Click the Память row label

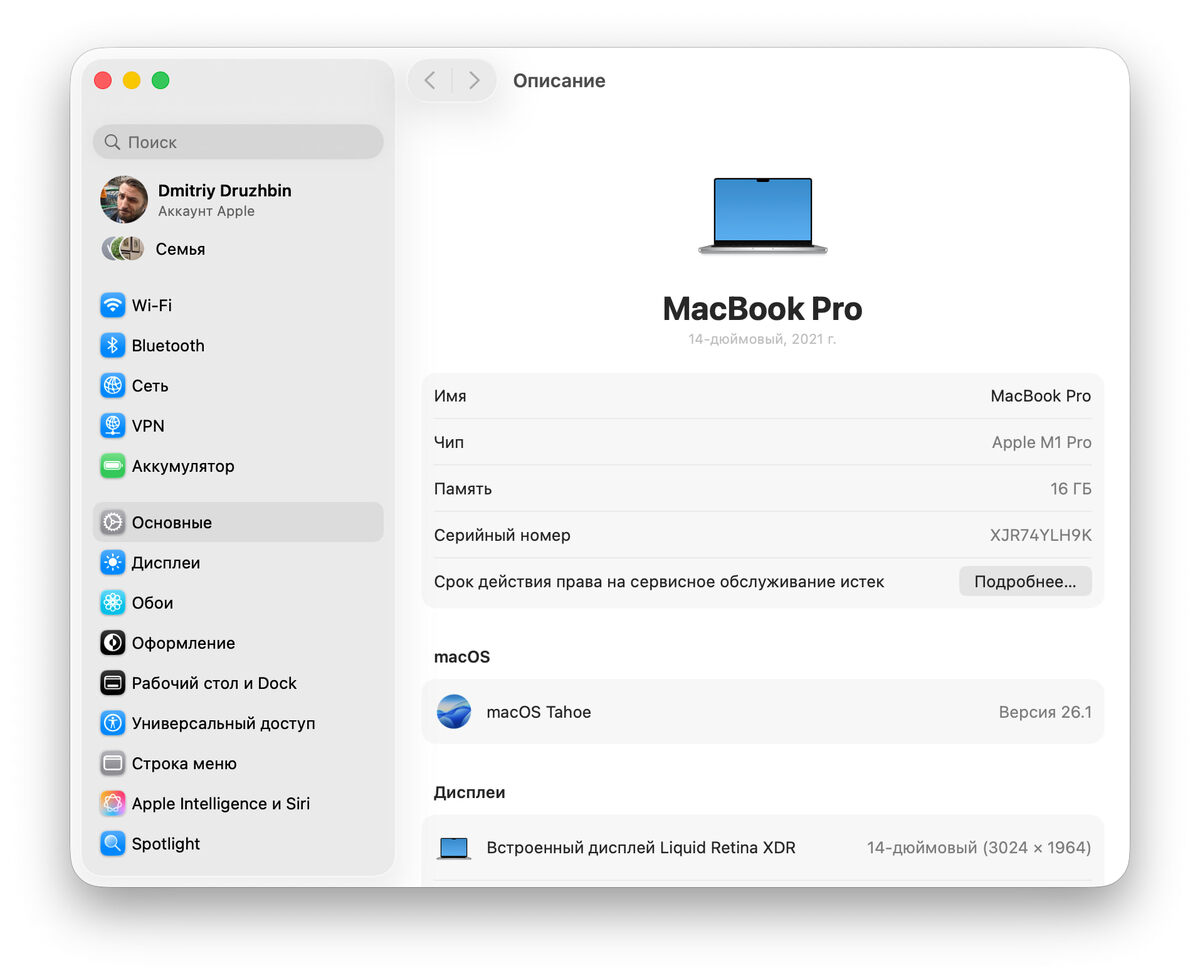[463, 489]
